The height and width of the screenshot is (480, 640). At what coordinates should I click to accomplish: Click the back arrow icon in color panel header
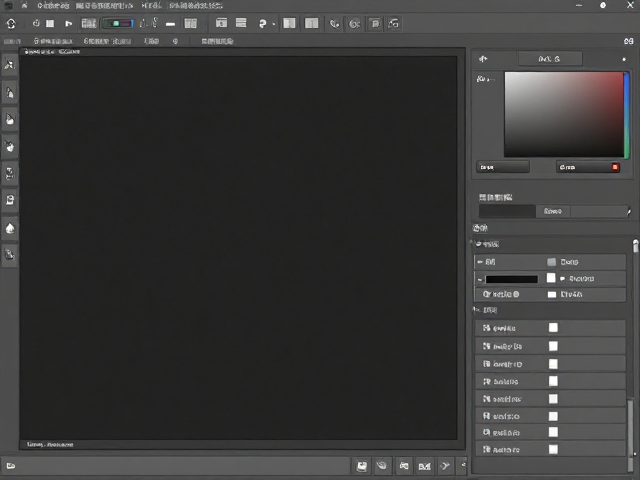point(483,59)
